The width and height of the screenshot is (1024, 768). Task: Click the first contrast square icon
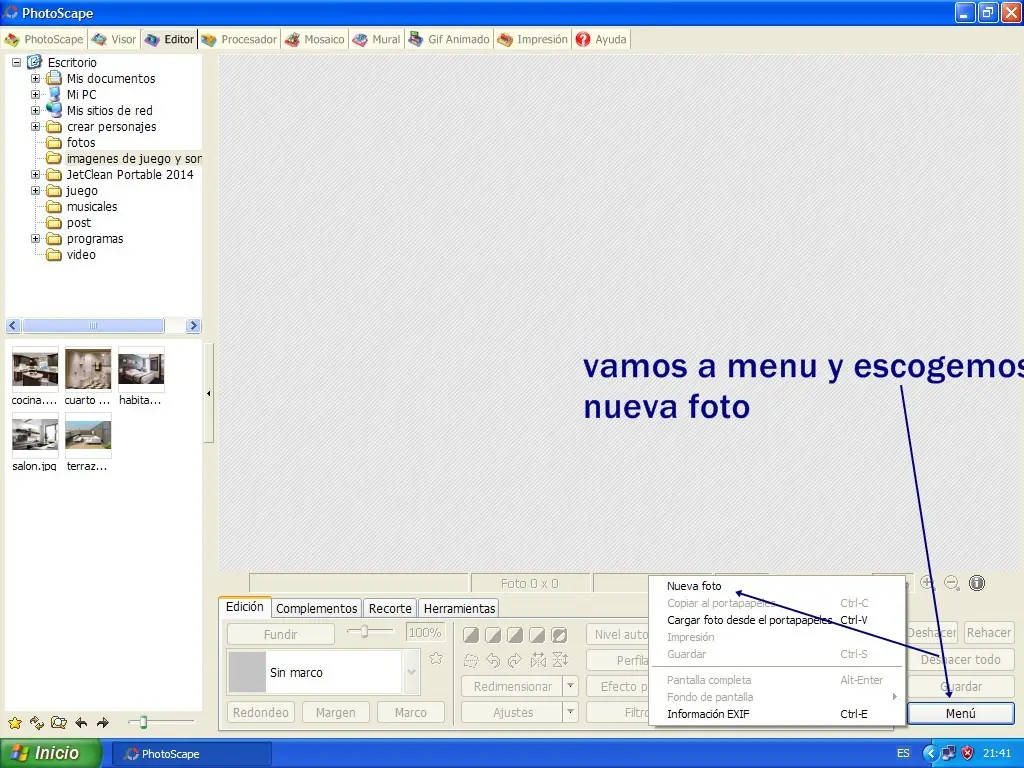[471, 635]
